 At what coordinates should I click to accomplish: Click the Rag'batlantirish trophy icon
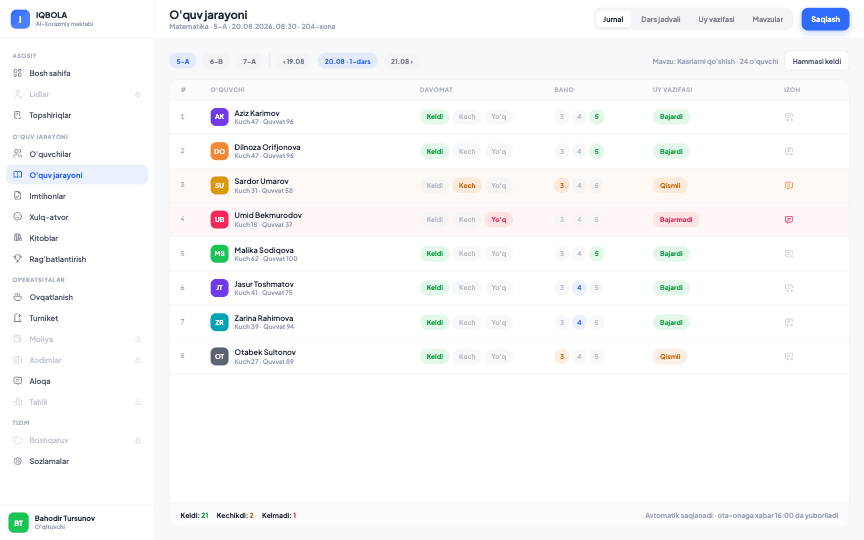(18, 258)
